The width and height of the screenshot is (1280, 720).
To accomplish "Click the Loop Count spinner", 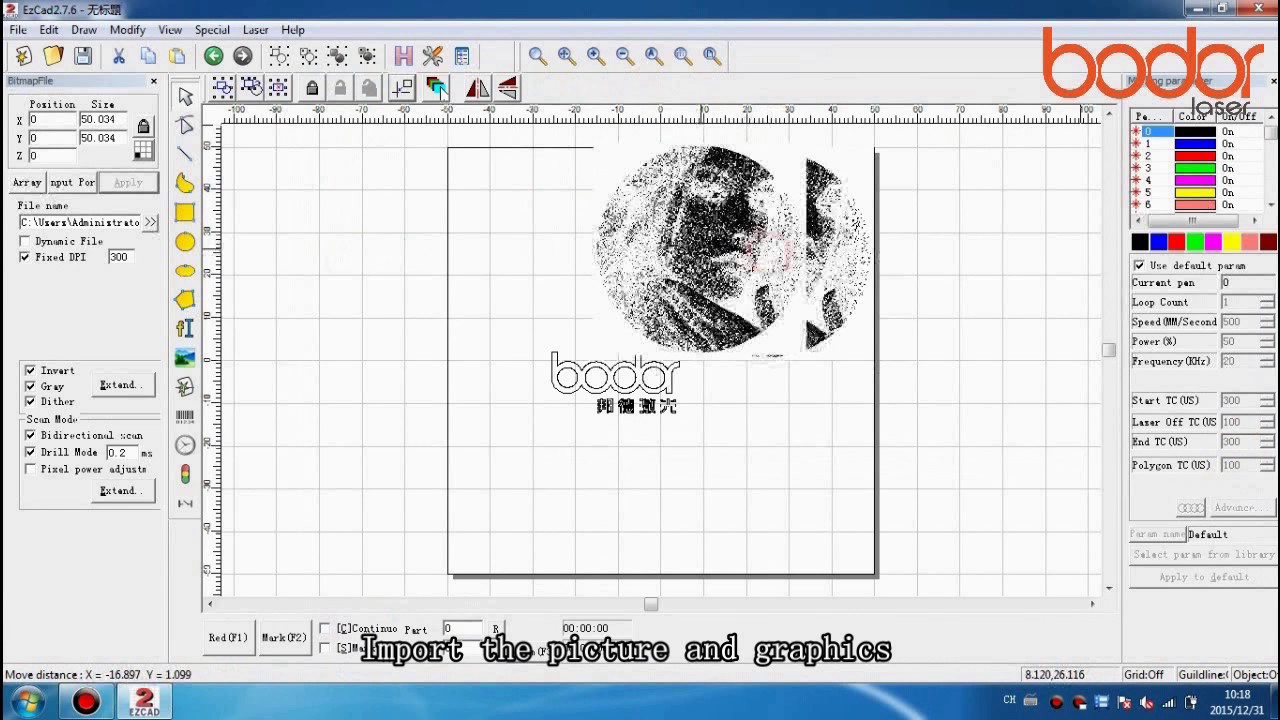I will [x=1267, y=302].
